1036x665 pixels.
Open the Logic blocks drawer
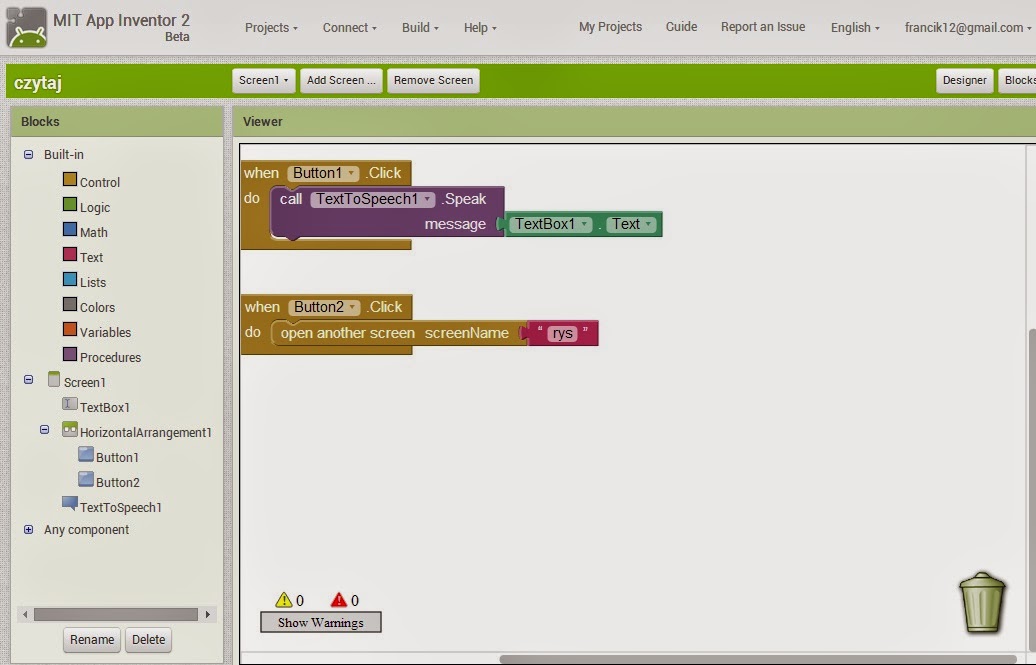[x=97, y=207]
